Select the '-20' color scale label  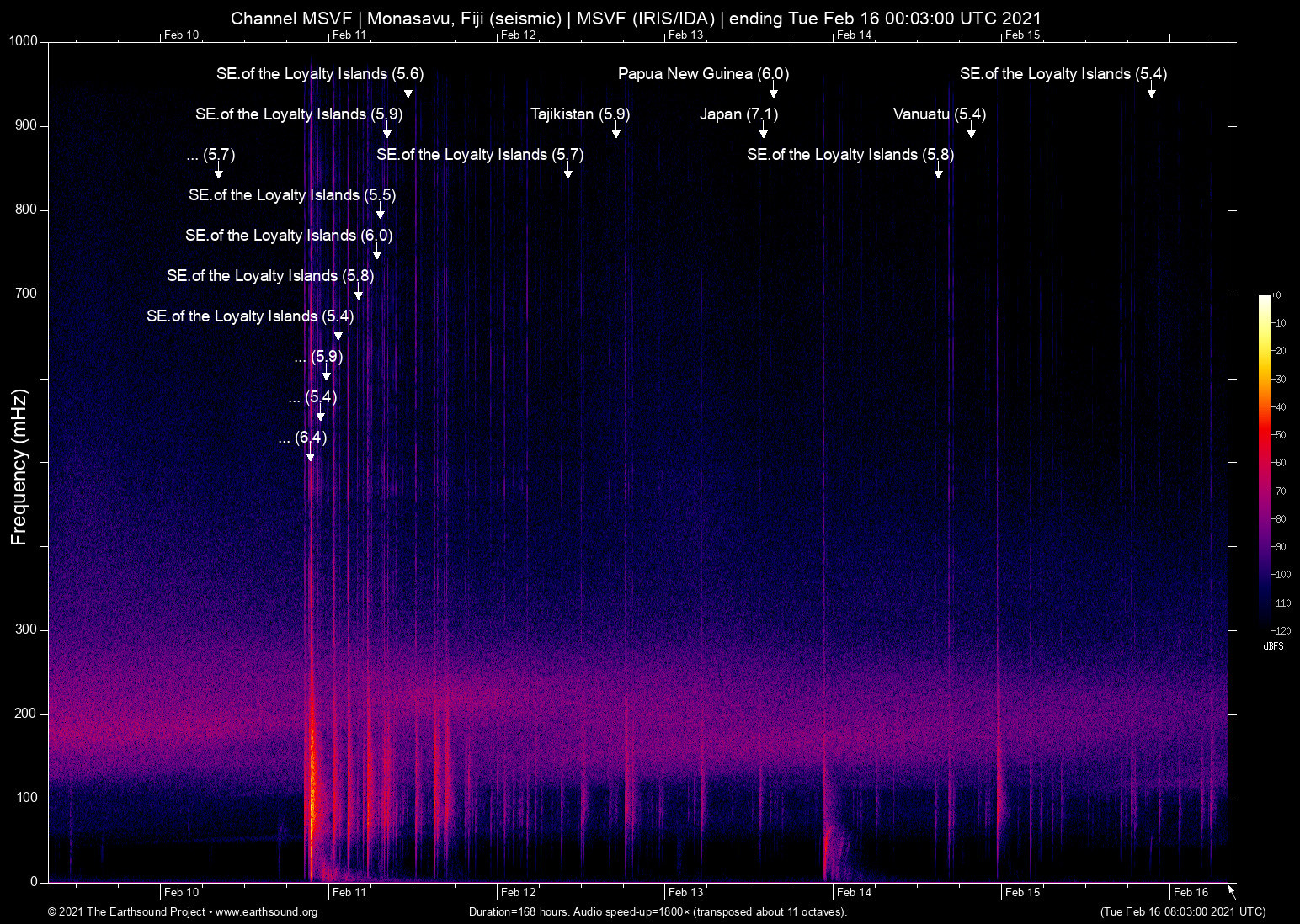[x=1279, y=351]
